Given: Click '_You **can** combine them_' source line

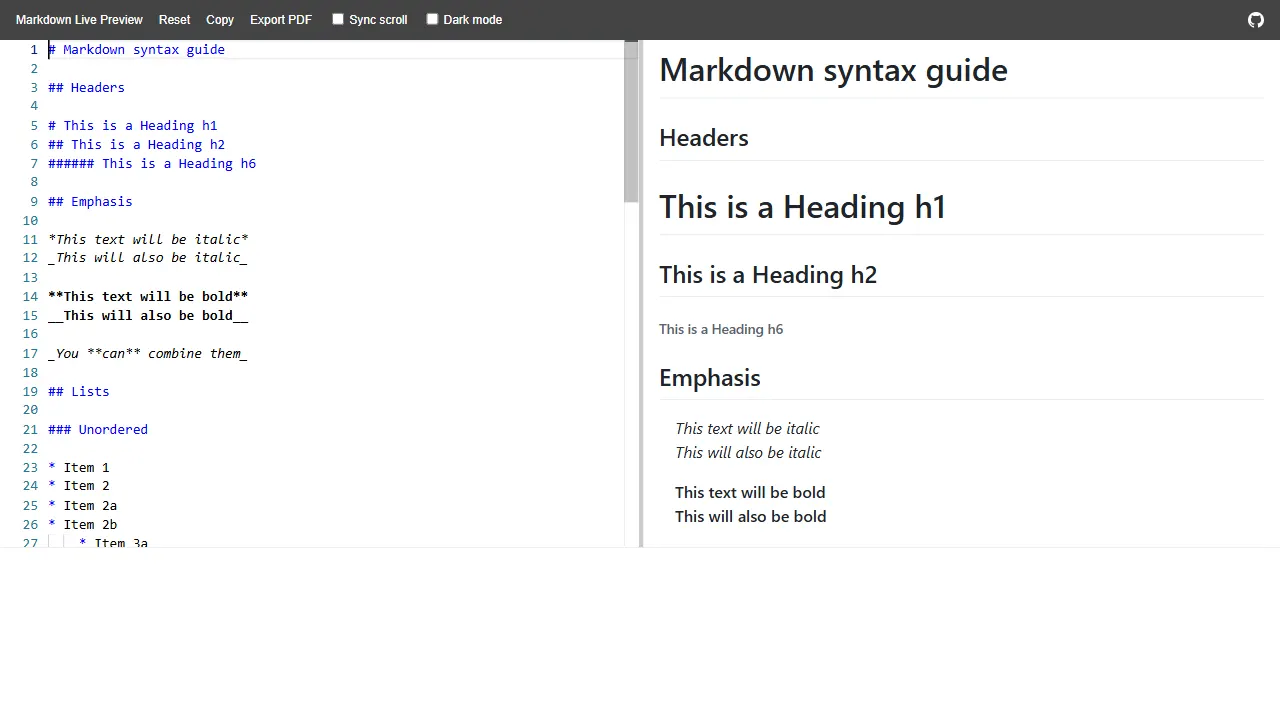Looking at the screenshot, I should pos(148,353).
